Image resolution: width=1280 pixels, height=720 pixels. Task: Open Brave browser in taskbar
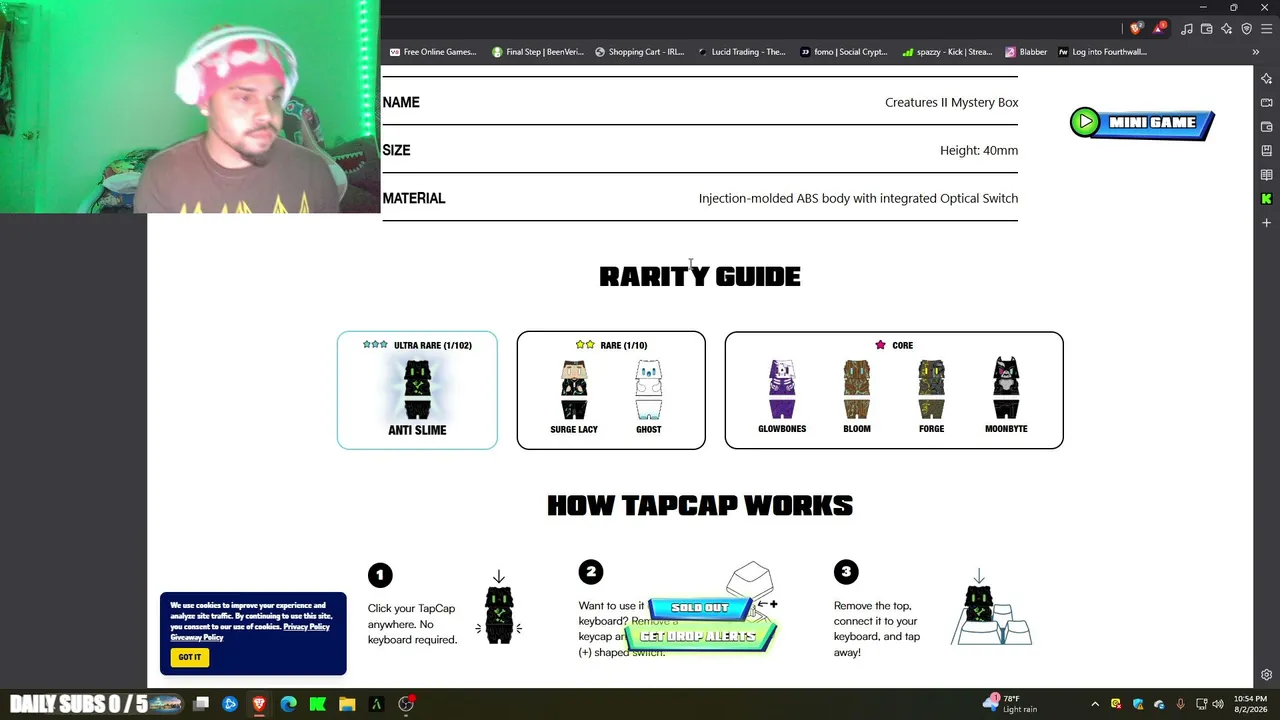(x=259, y=704)
